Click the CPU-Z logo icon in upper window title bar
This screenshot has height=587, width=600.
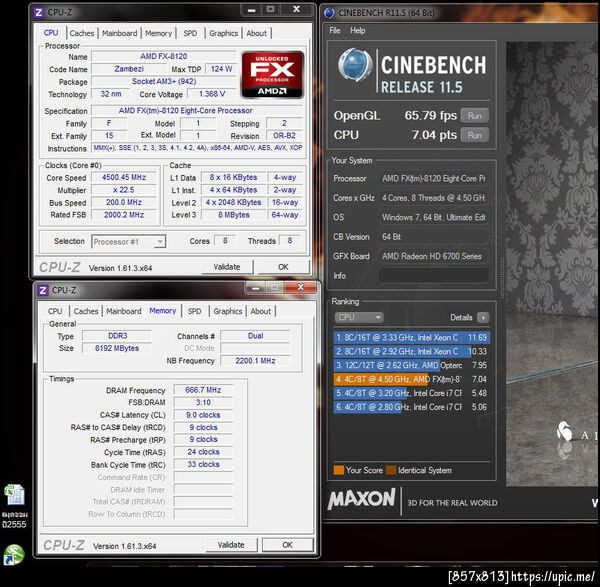tap(39, 12)
